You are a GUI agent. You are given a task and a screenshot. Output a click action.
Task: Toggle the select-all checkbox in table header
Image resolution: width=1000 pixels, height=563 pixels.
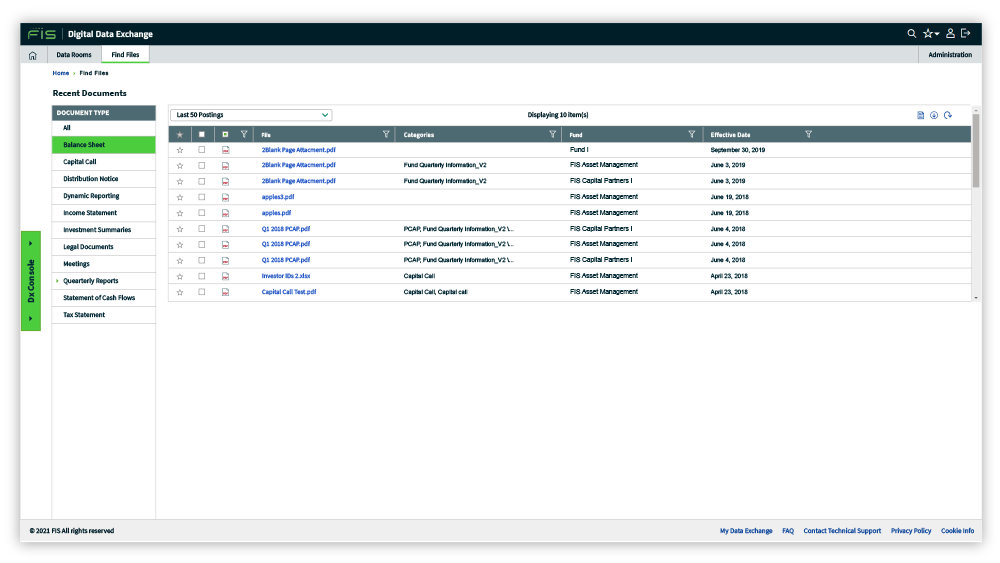202,134
